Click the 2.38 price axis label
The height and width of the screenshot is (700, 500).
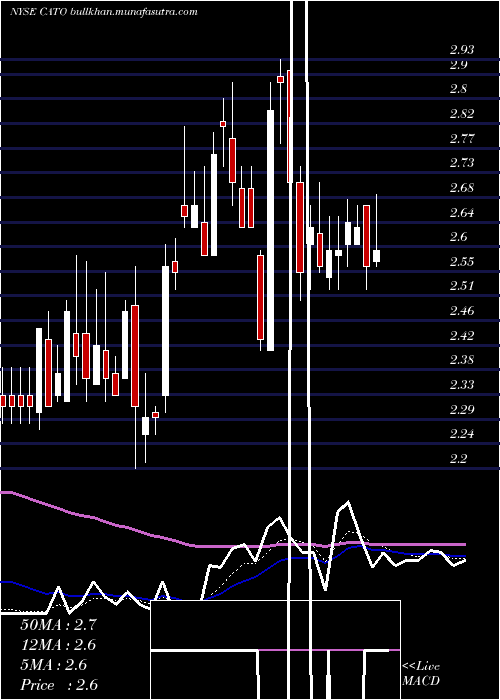click(x=462, y=360)
